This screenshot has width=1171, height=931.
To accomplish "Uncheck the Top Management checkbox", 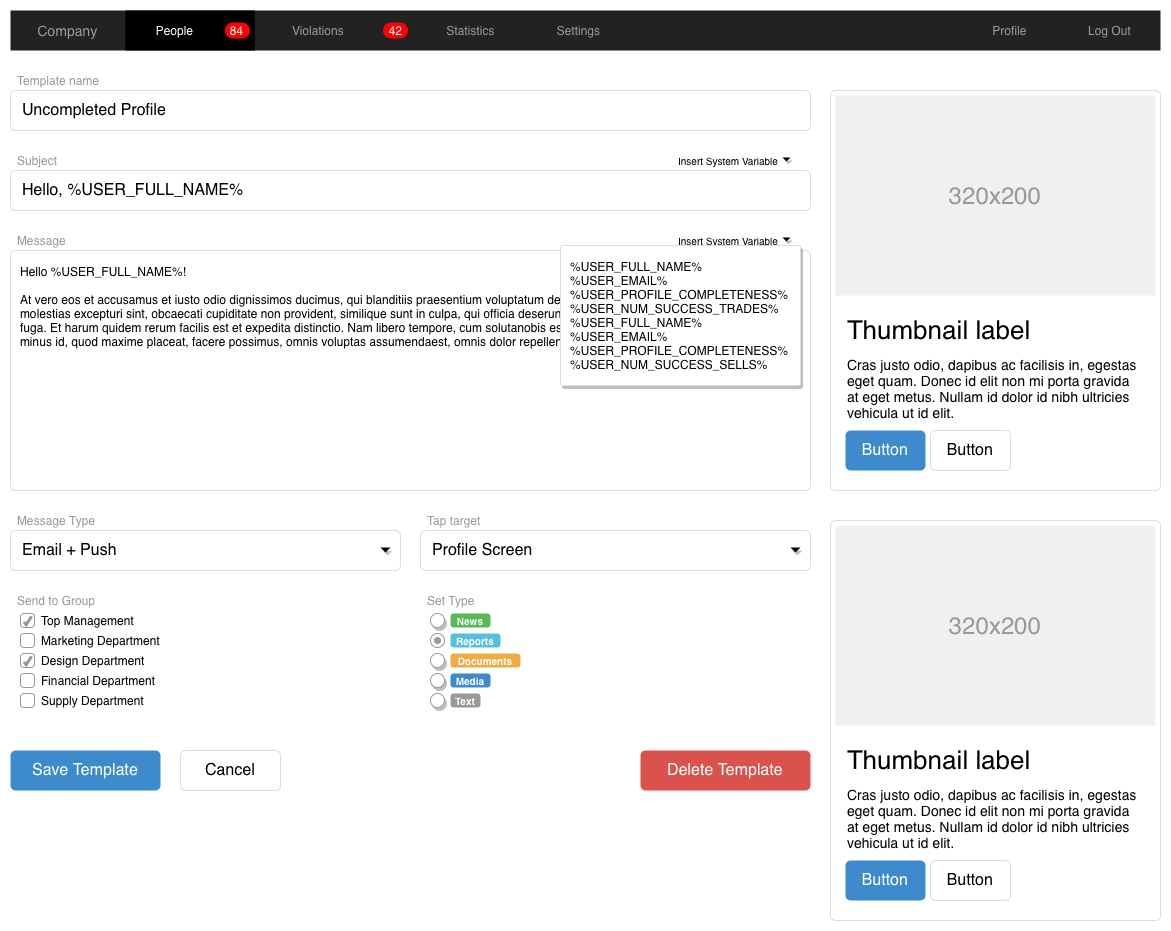I will pos(27,620).
